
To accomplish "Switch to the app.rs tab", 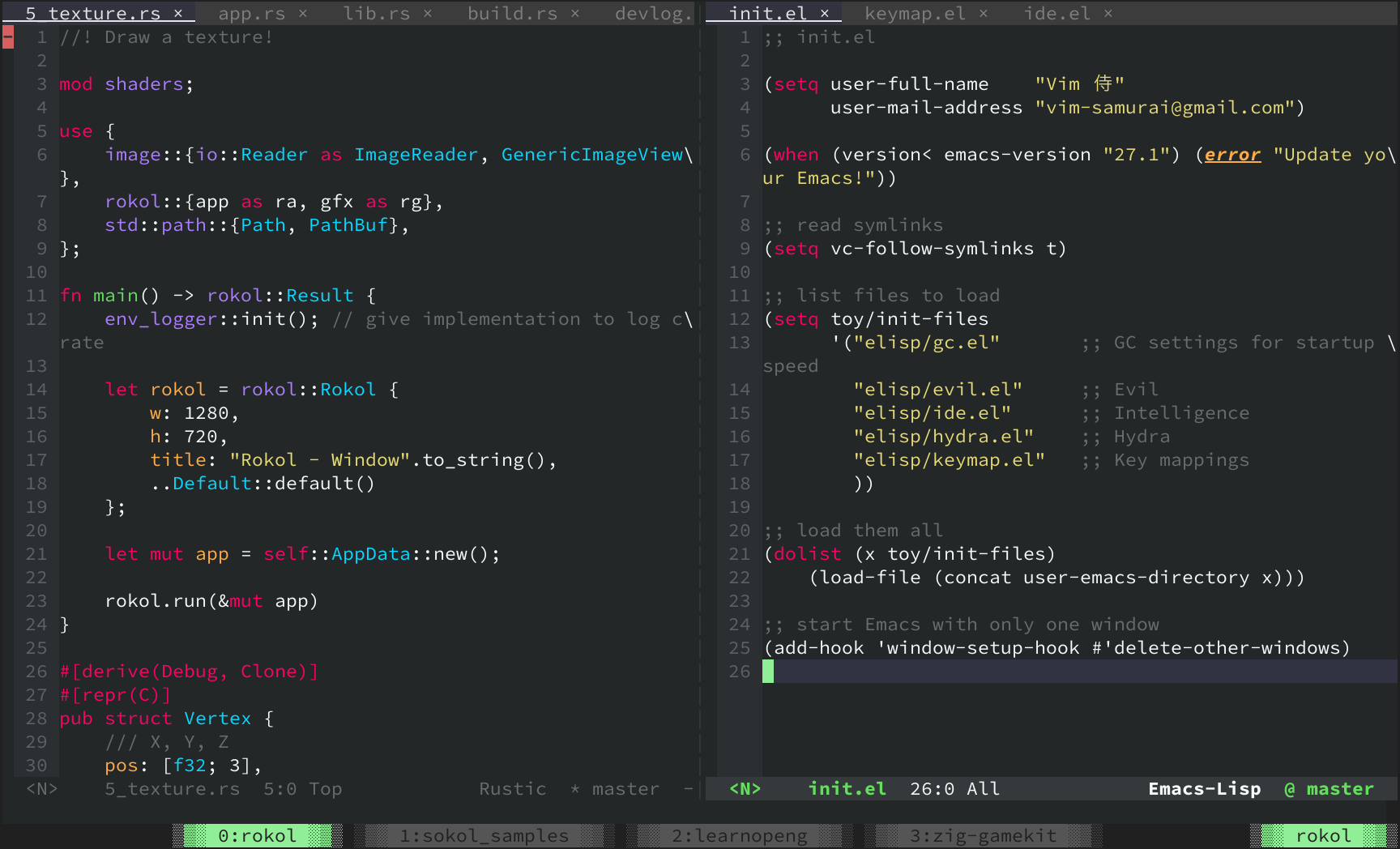I will click(x=251, y=13).
